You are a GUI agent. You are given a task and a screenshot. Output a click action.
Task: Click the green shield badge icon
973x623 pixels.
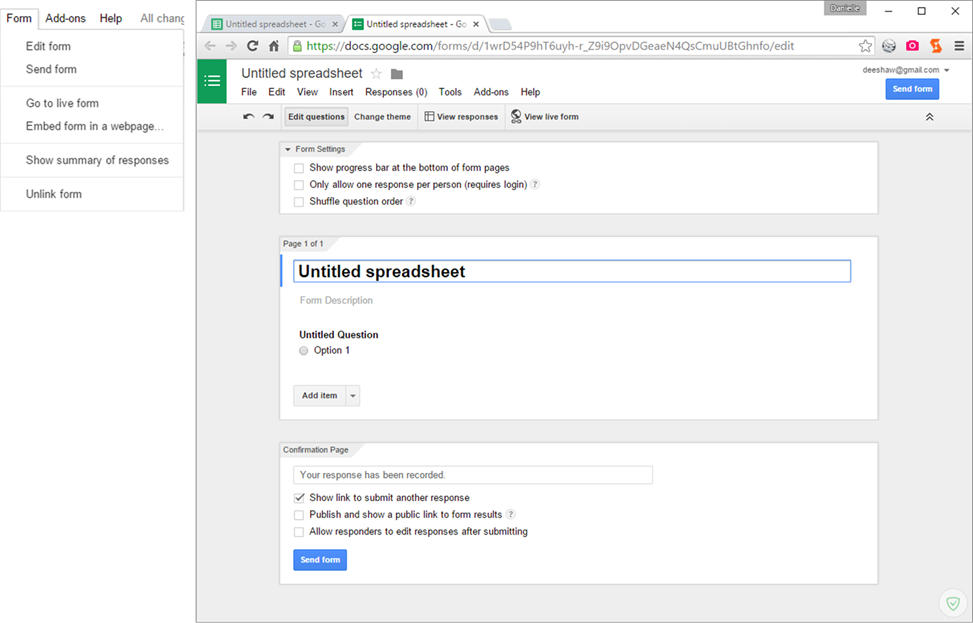tap(953, 603)
